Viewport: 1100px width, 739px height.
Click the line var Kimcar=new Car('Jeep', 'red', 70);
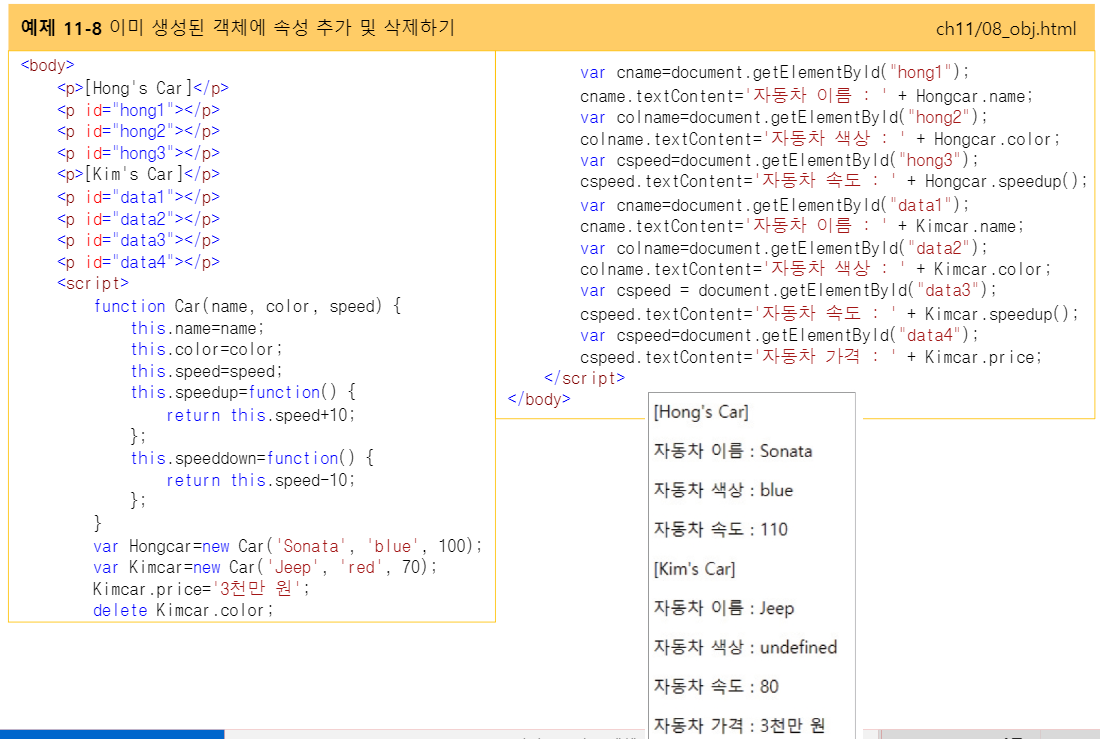coord(265,567)
